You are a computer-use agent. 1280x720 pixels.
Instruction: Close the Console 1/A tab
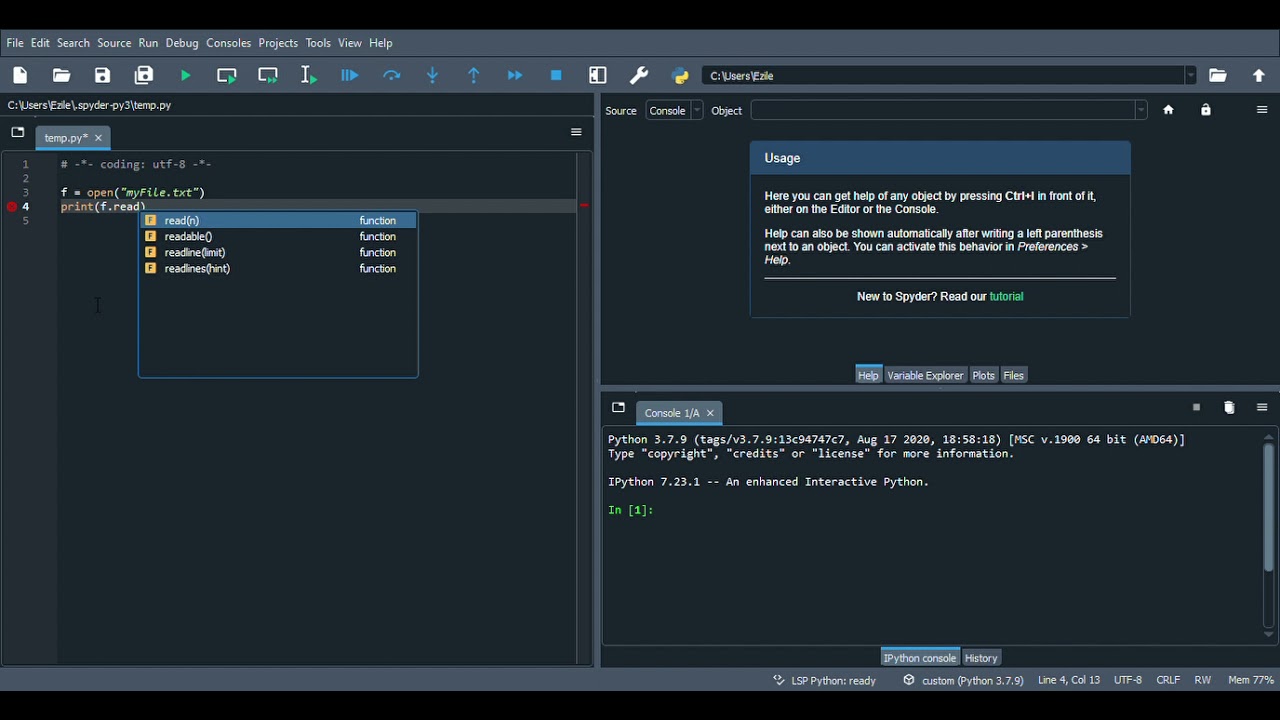pyautogui.click(x=710, y=413)
